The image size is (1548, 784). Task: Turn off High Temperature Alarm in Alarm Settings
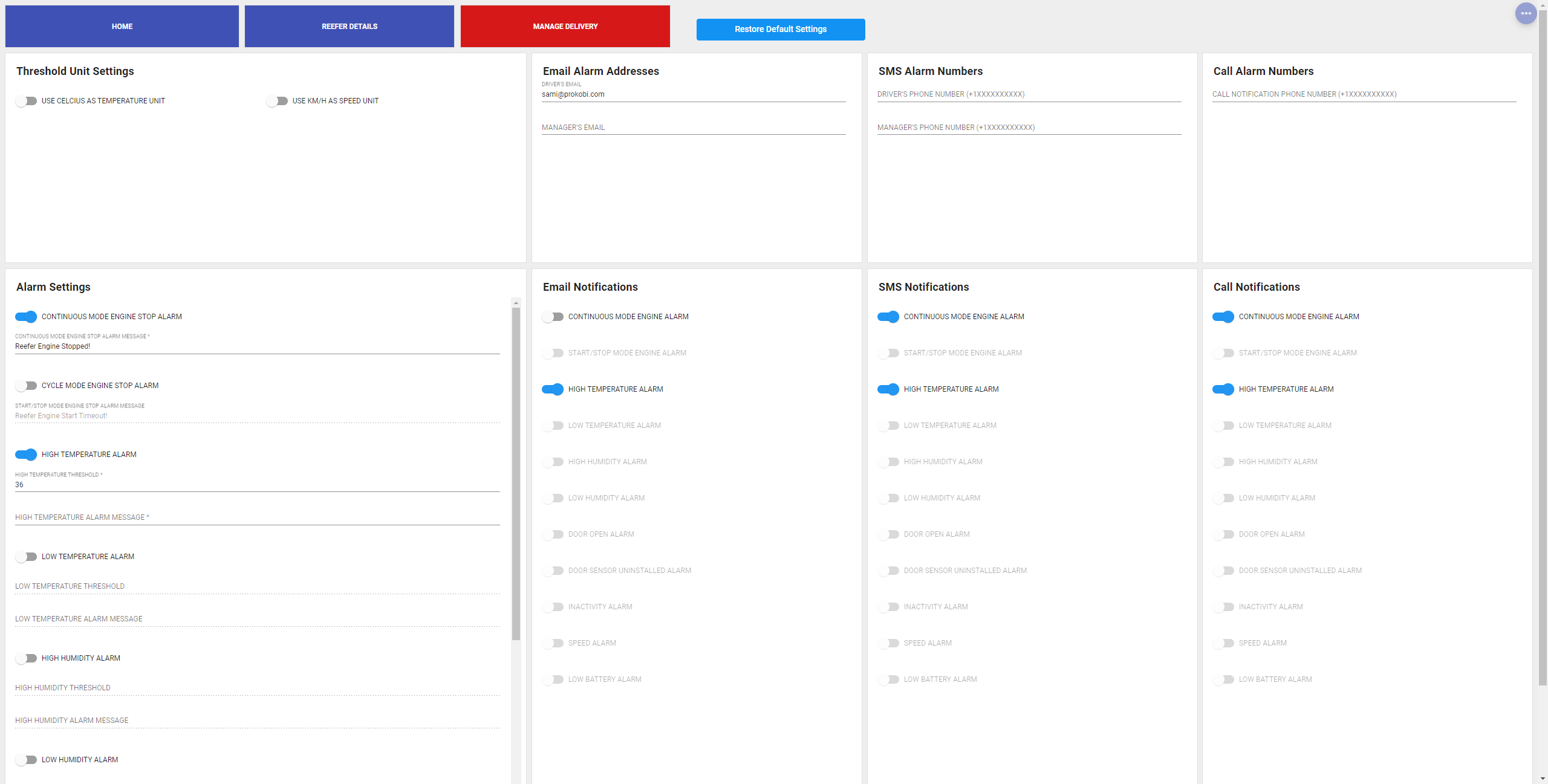click(26, 455)
